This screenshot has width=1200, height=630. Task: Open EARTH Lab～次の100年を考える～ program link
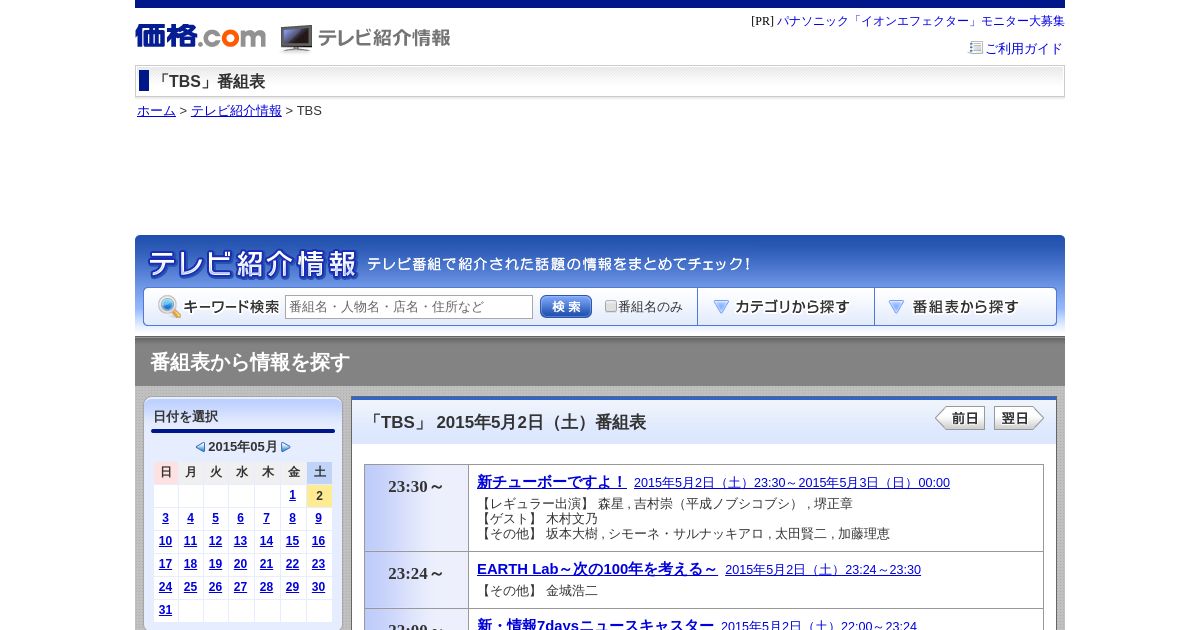click(597, 569)
